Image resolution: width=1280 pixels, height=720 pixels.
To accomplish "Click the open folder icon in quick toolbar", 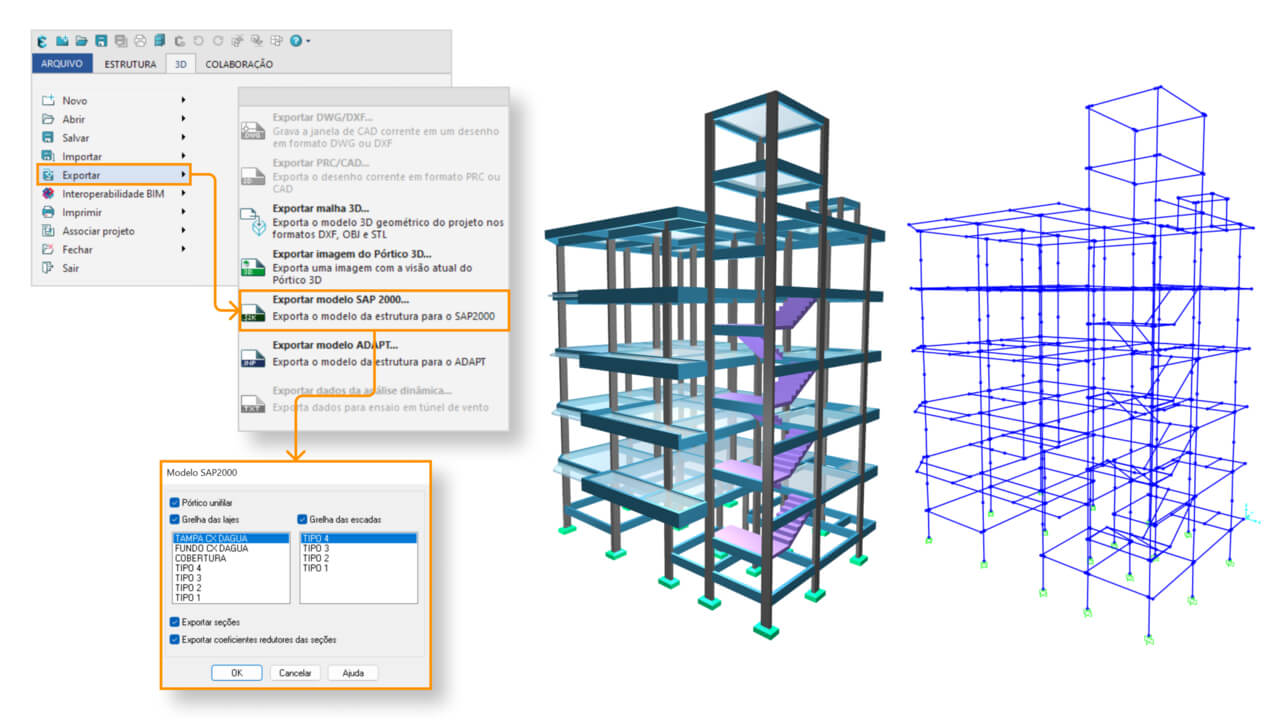I will pyautogui.click(x=82, y=41).
